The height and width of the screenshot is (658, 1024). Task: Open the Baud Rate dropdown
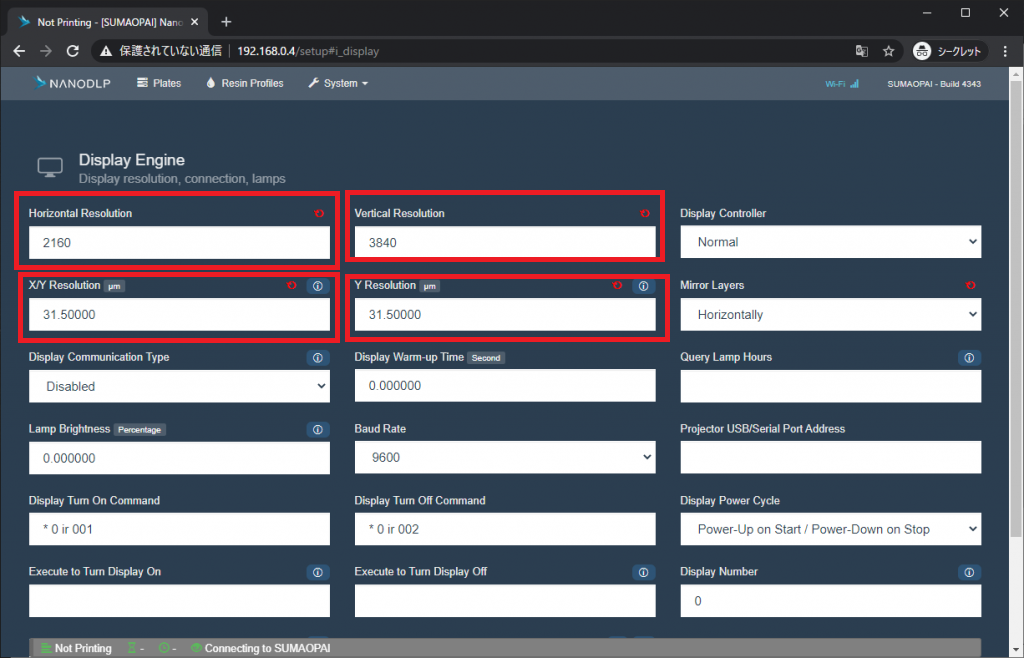[x=505, y=458]
